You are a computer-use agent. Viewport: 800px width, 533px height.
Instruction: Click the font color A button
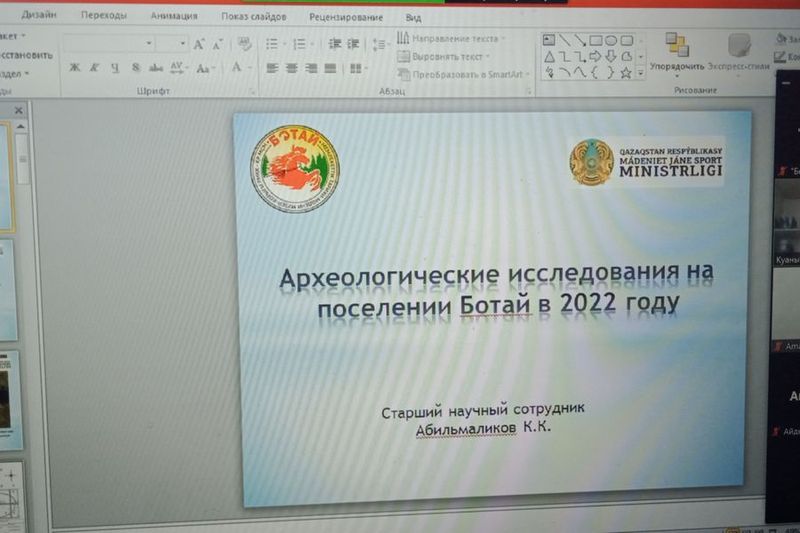click(237, 68)
